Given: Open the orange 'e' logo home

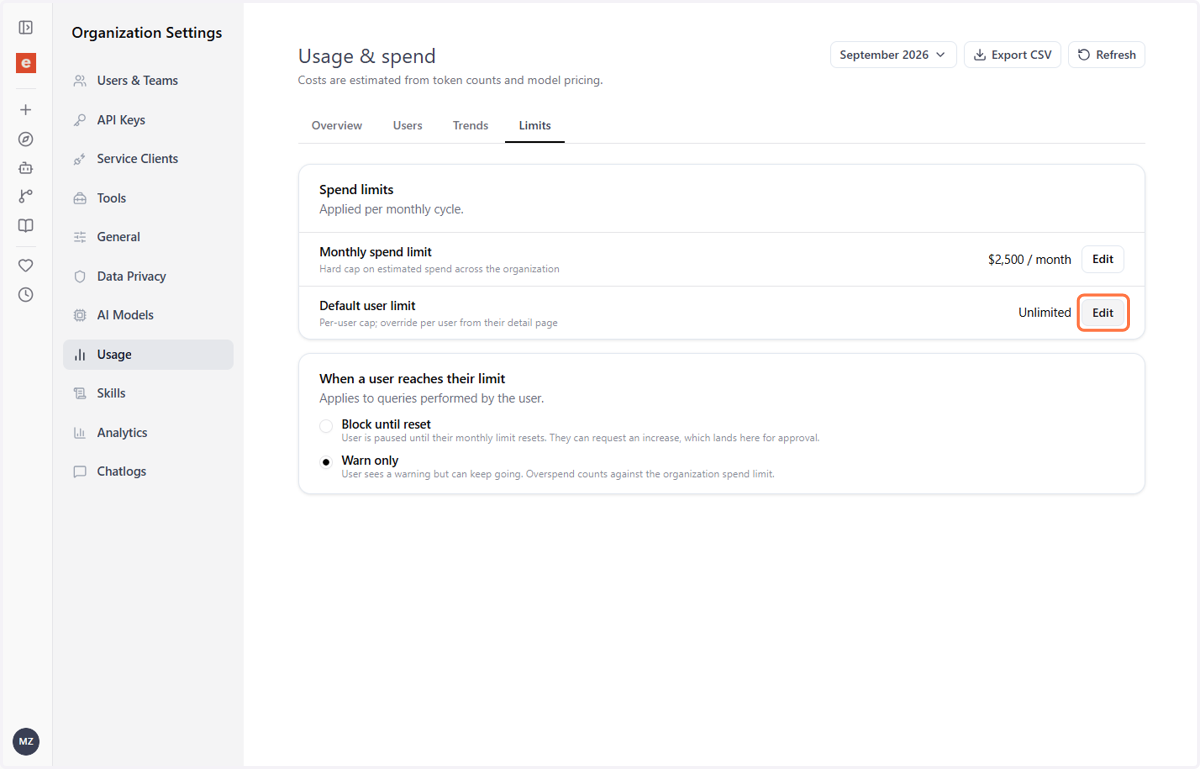Looking at the screenshot, I should 26,63.
